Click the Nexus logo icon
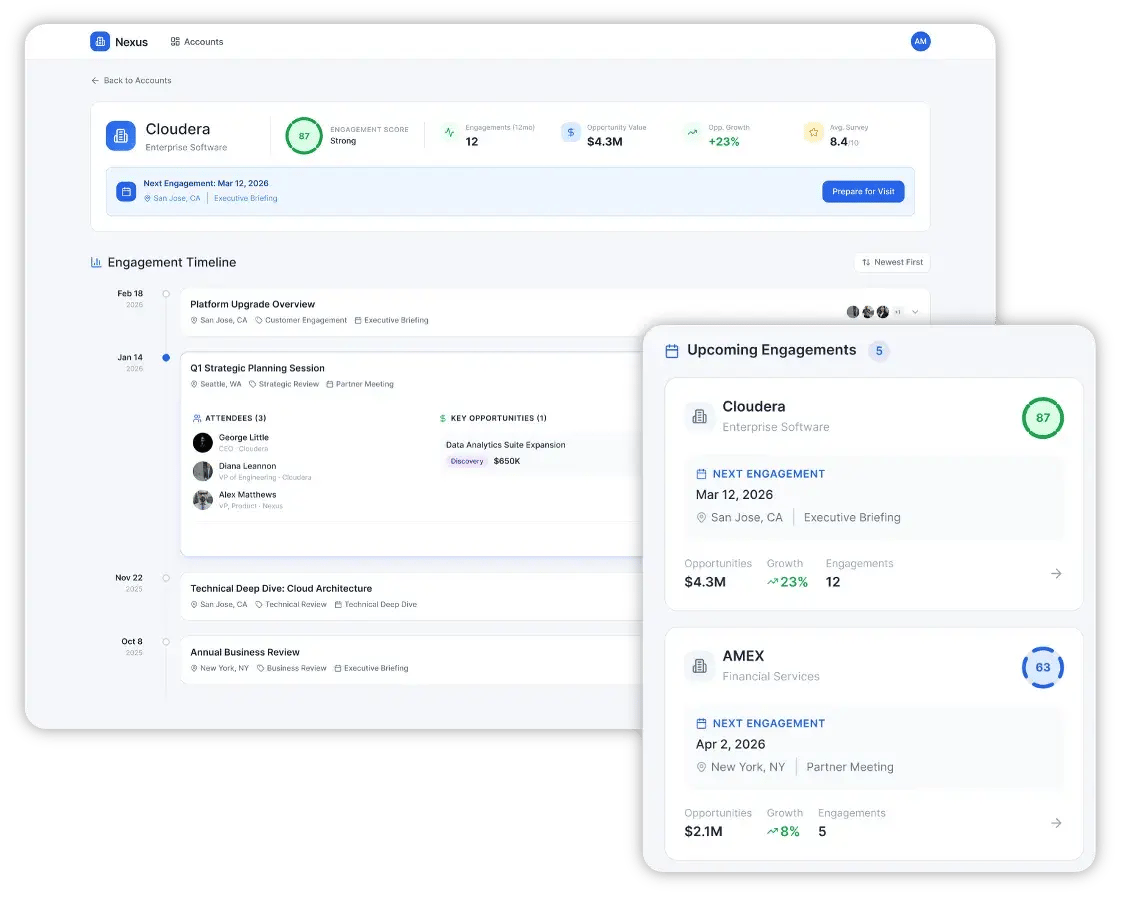The image size is (1122, 898). tap(99, 42)
